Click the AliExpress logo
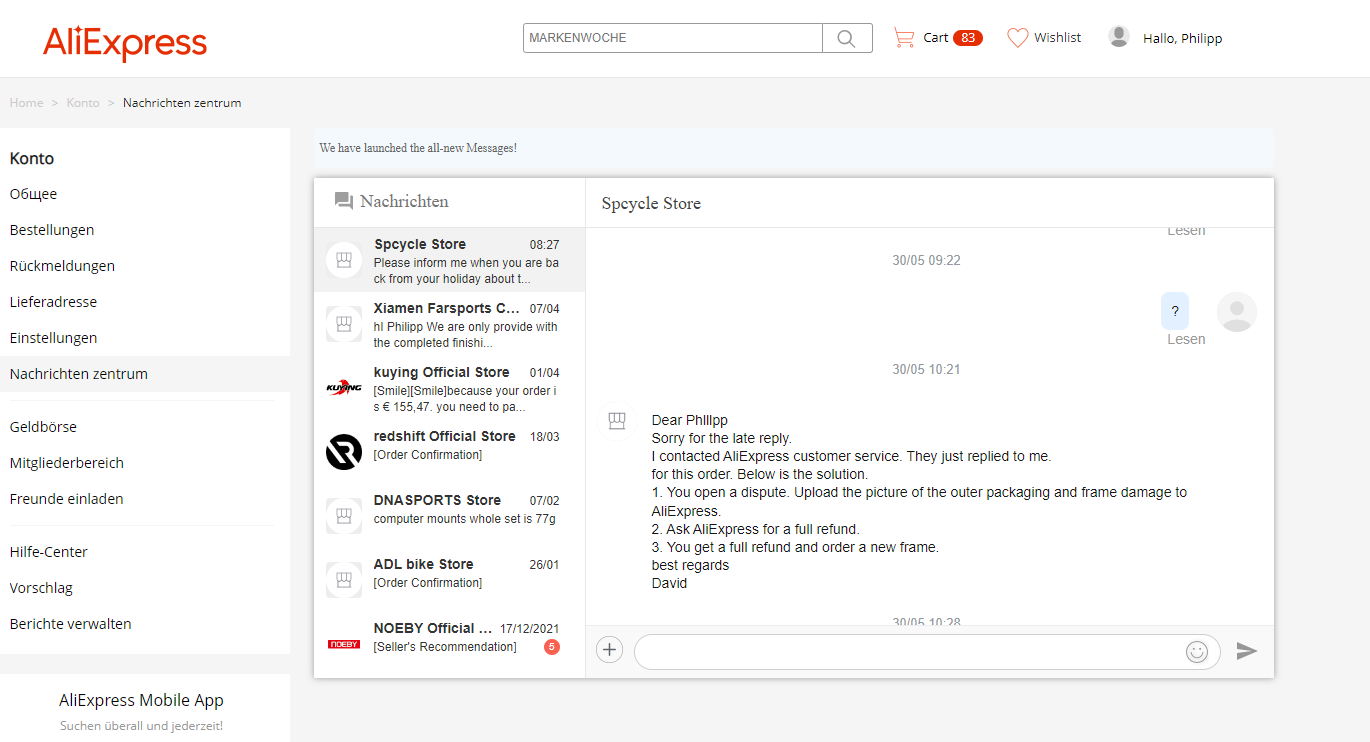The height and width of the screenshot is (742, 1370). 125,43
